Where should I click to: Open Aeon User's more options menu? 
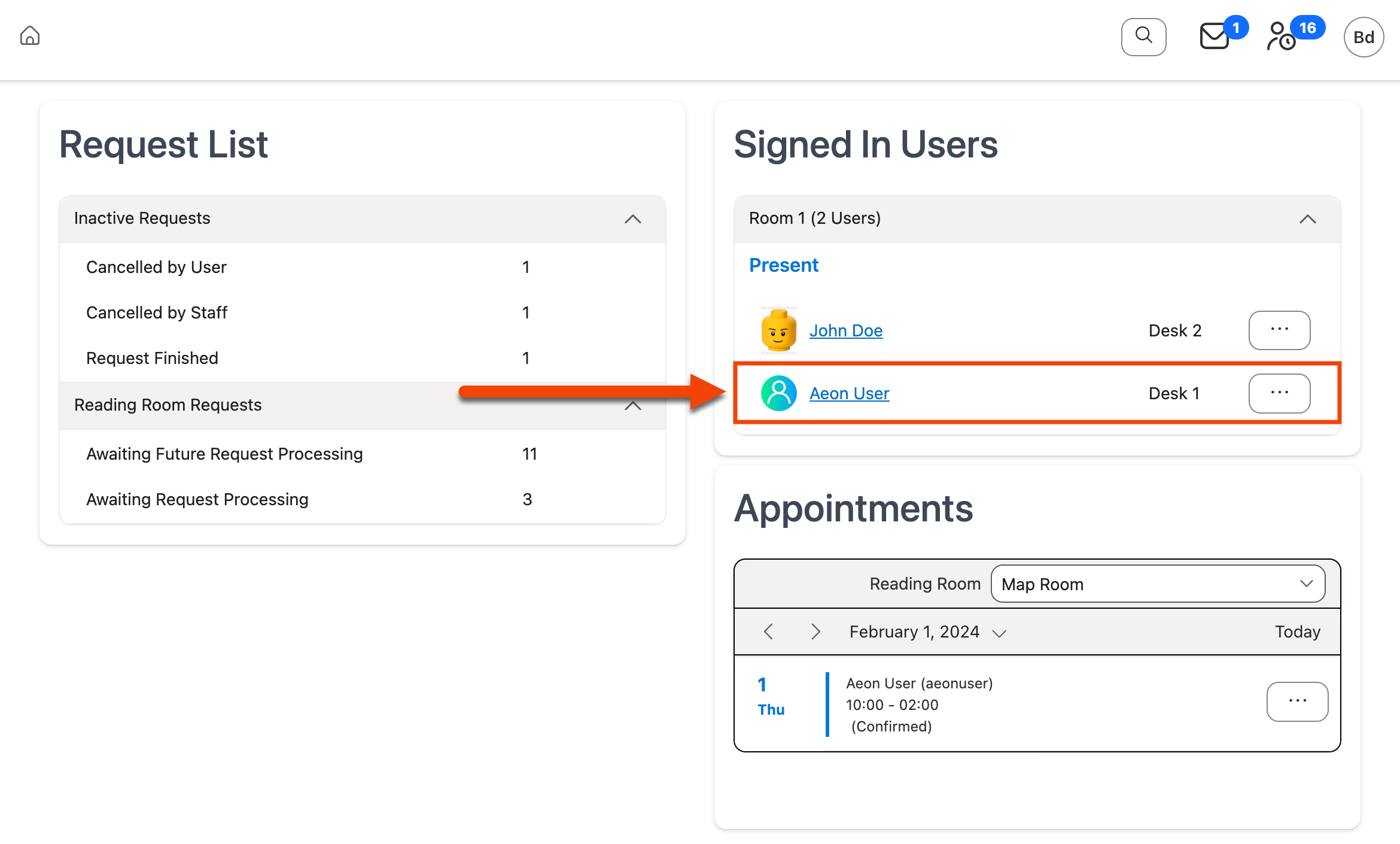click(x=1279, y=393)
